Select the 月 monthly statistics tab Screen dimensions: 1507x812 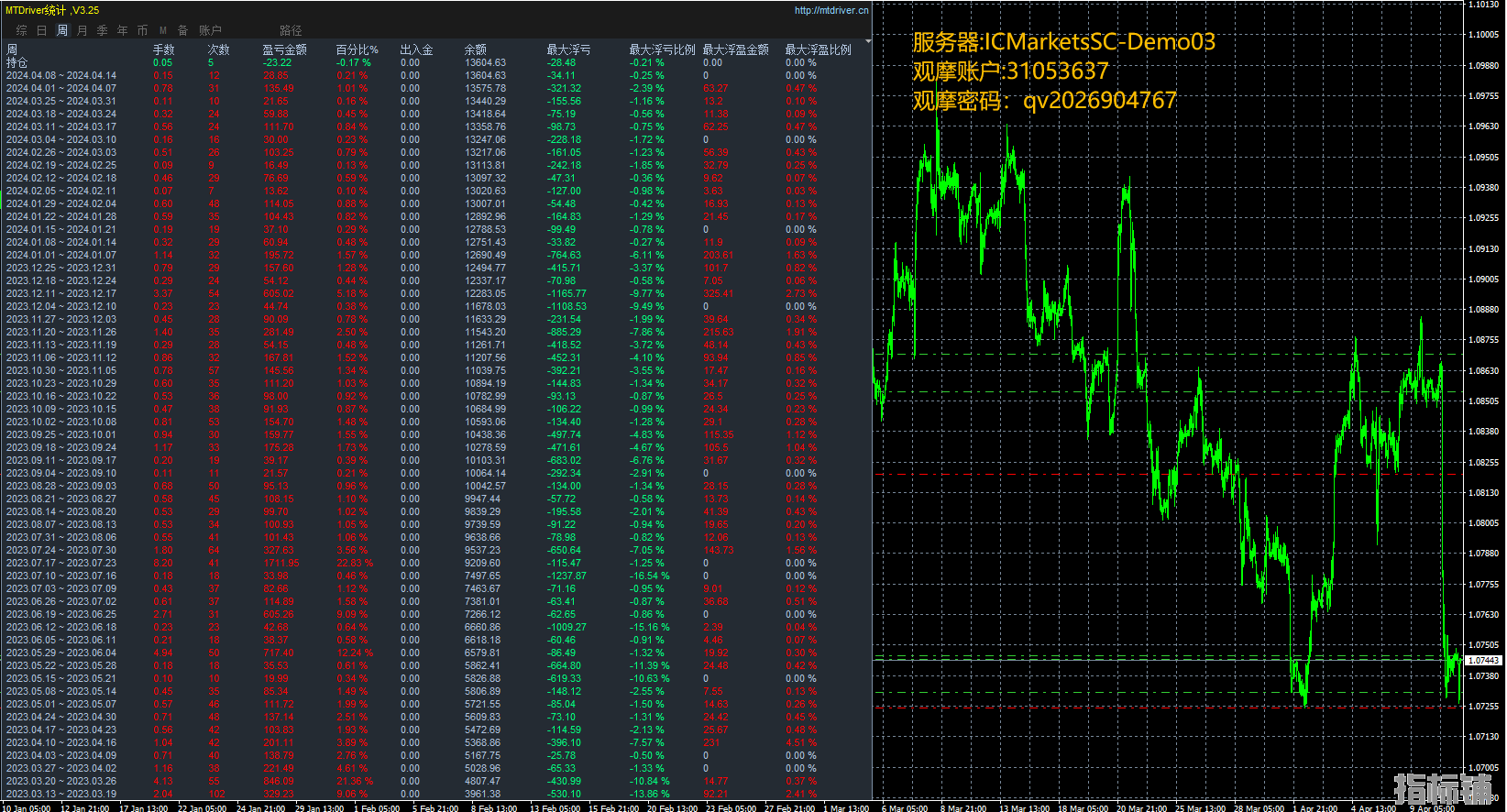(82, 30)
